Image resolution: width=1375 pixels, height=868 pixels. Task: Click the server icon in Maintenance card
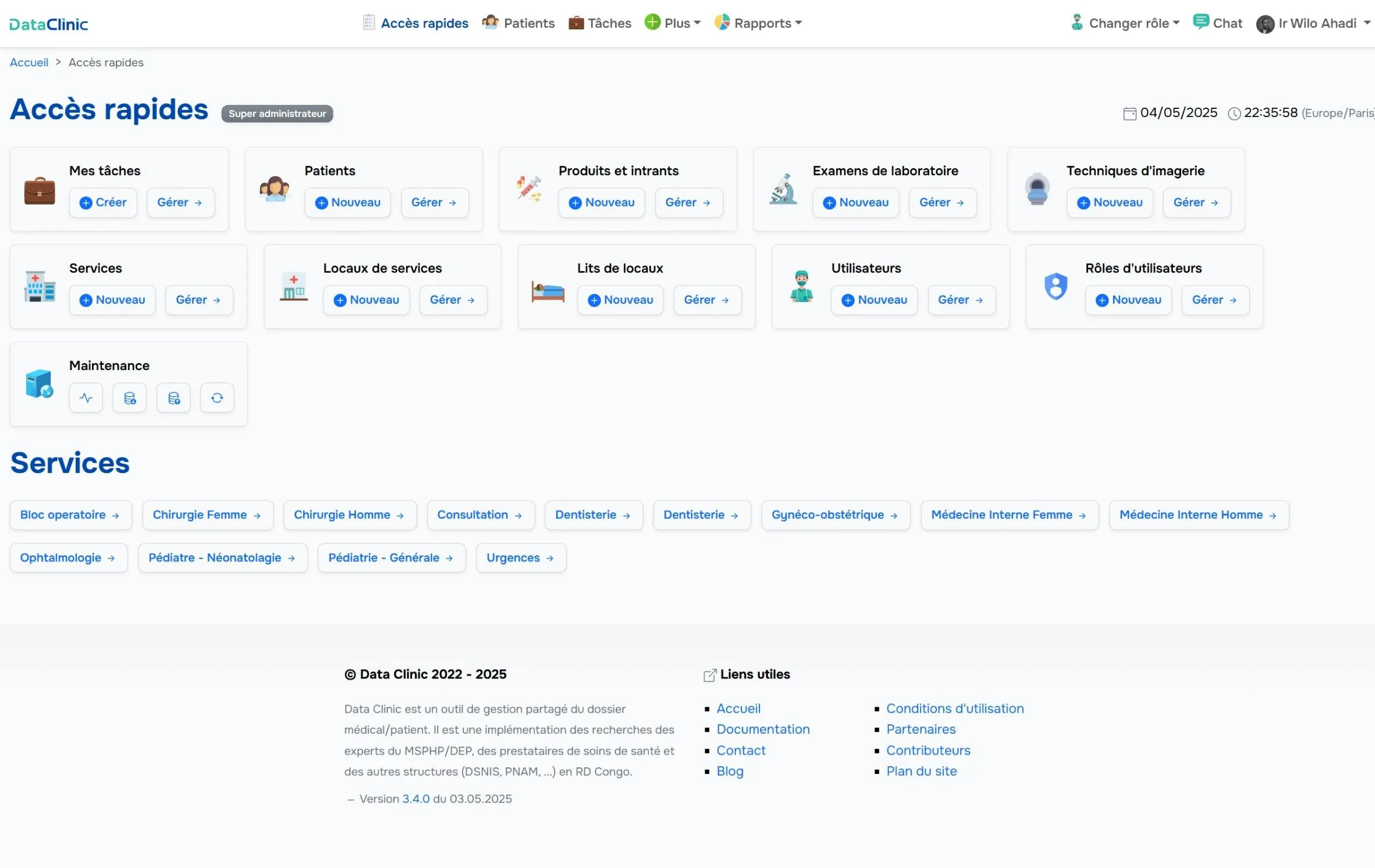(x=40, y=384)
